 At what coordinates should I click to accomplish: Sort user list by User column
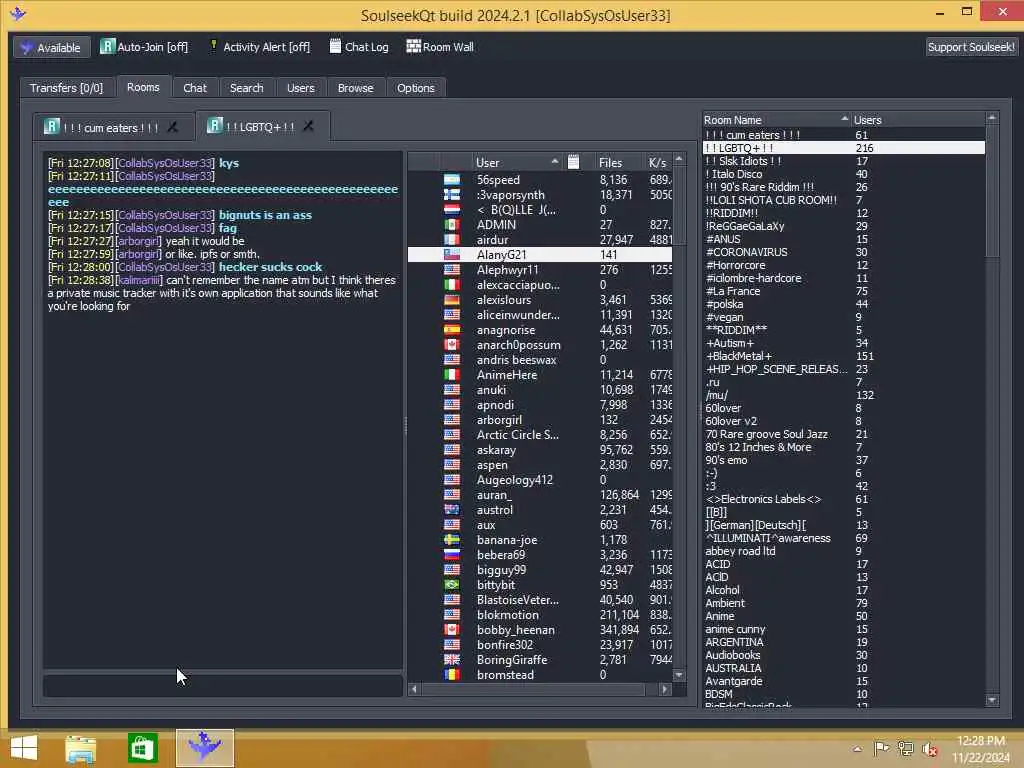(516, 163)
